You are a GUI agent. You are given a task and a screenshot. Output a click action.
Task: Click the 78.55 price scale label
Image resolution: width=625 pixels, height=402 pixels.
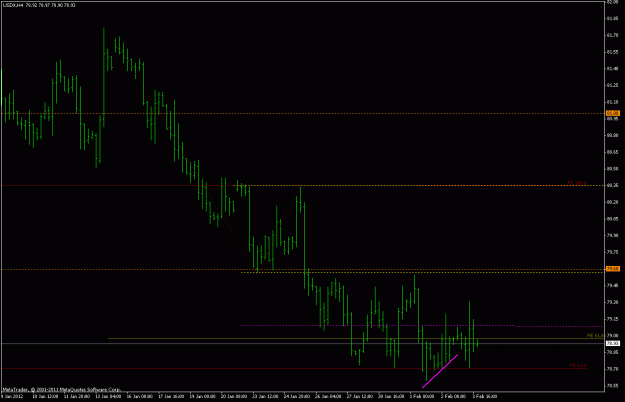click(613, 386)
